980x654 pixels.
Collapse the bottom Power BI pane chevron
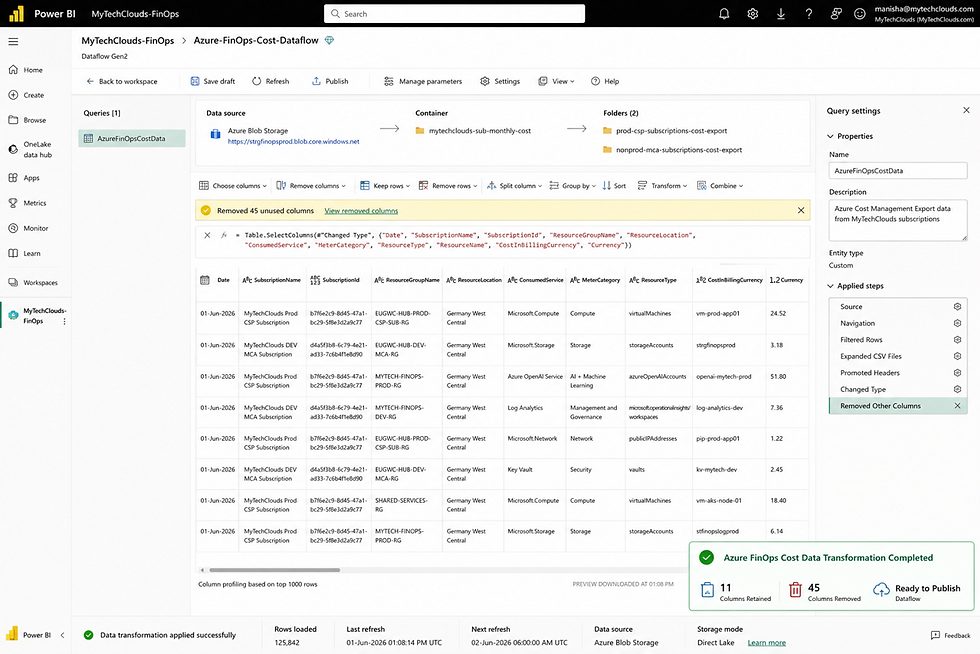(62, 635)
